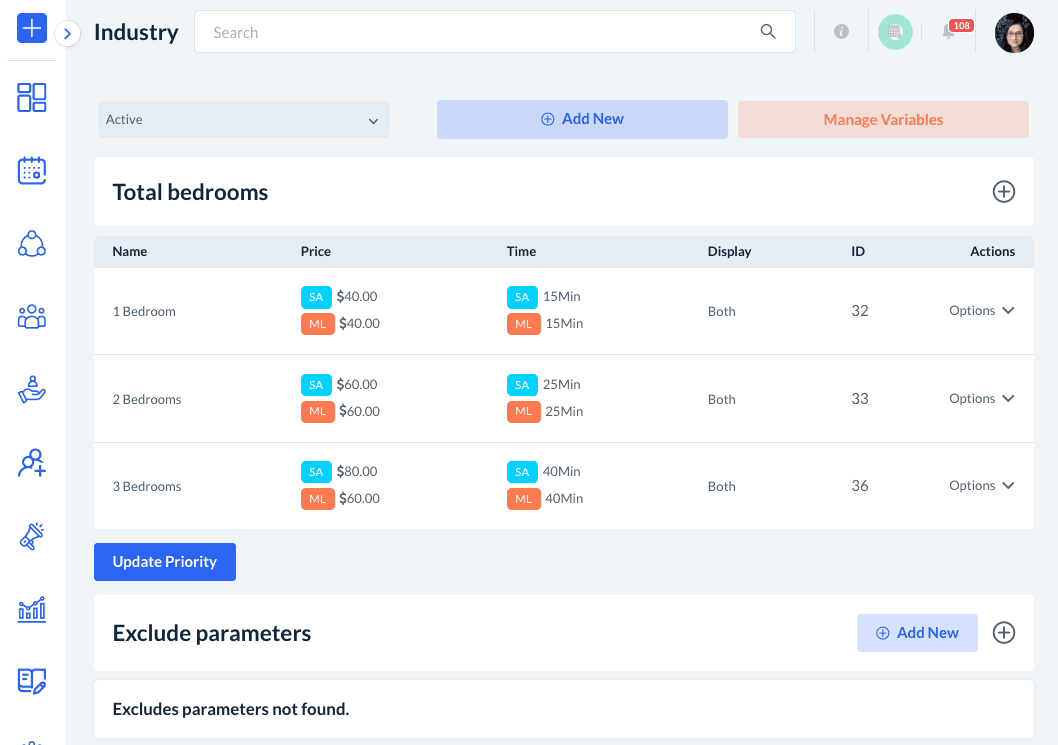Open the notifications bell with 108 badge

pos(948,32)
